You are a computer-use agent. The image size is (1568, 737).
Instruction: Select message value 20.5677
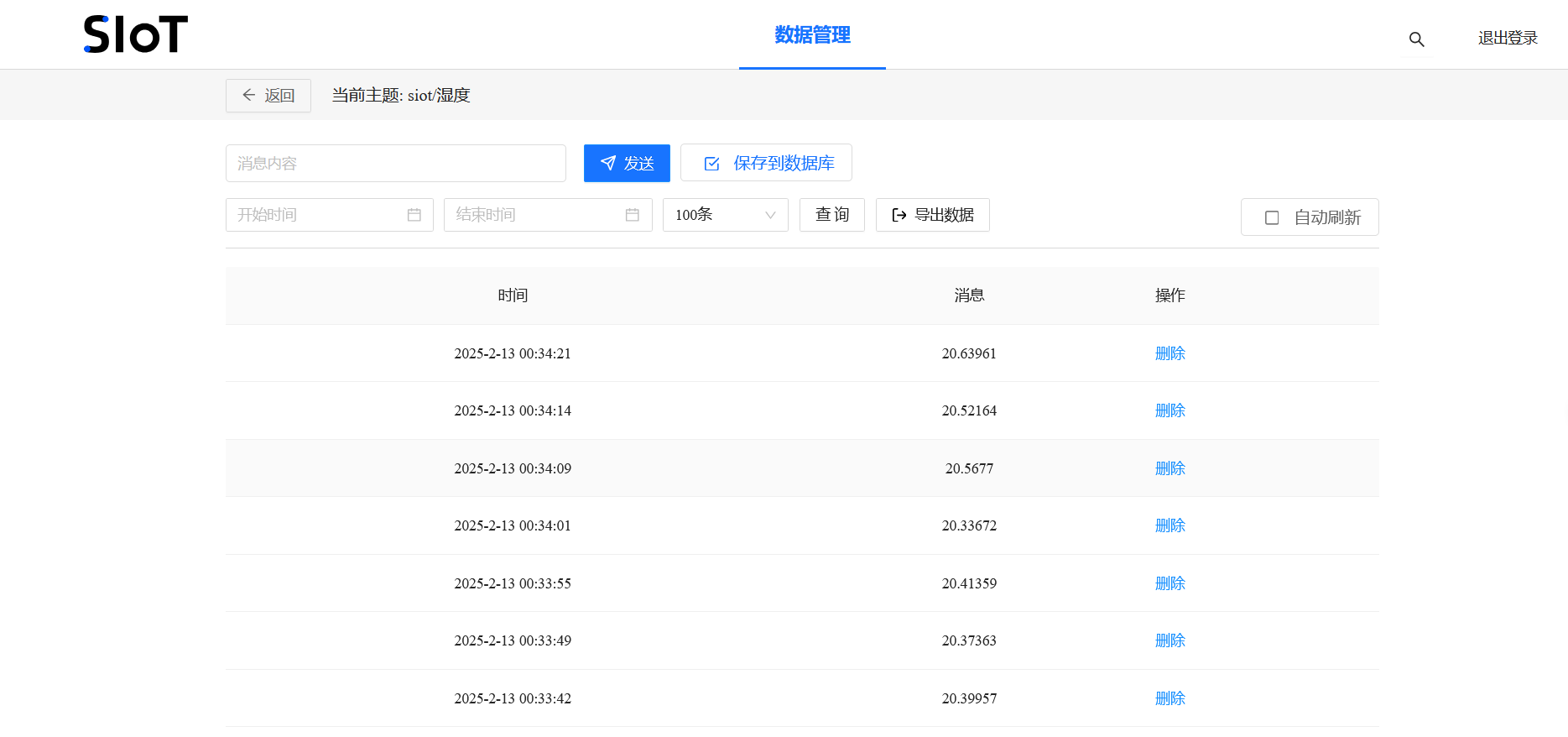click(969, 468)
